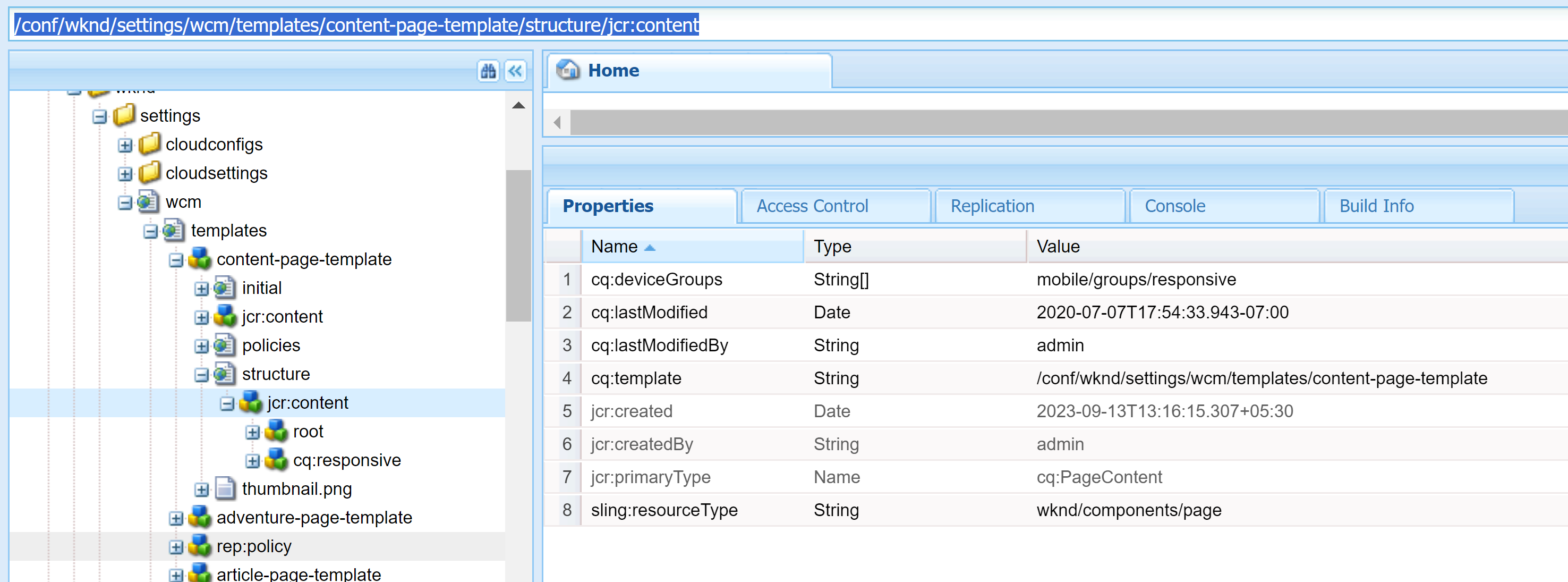The image size is (1568, 582).
Task: Click the node icon of content-page-template
Action: 199,259
